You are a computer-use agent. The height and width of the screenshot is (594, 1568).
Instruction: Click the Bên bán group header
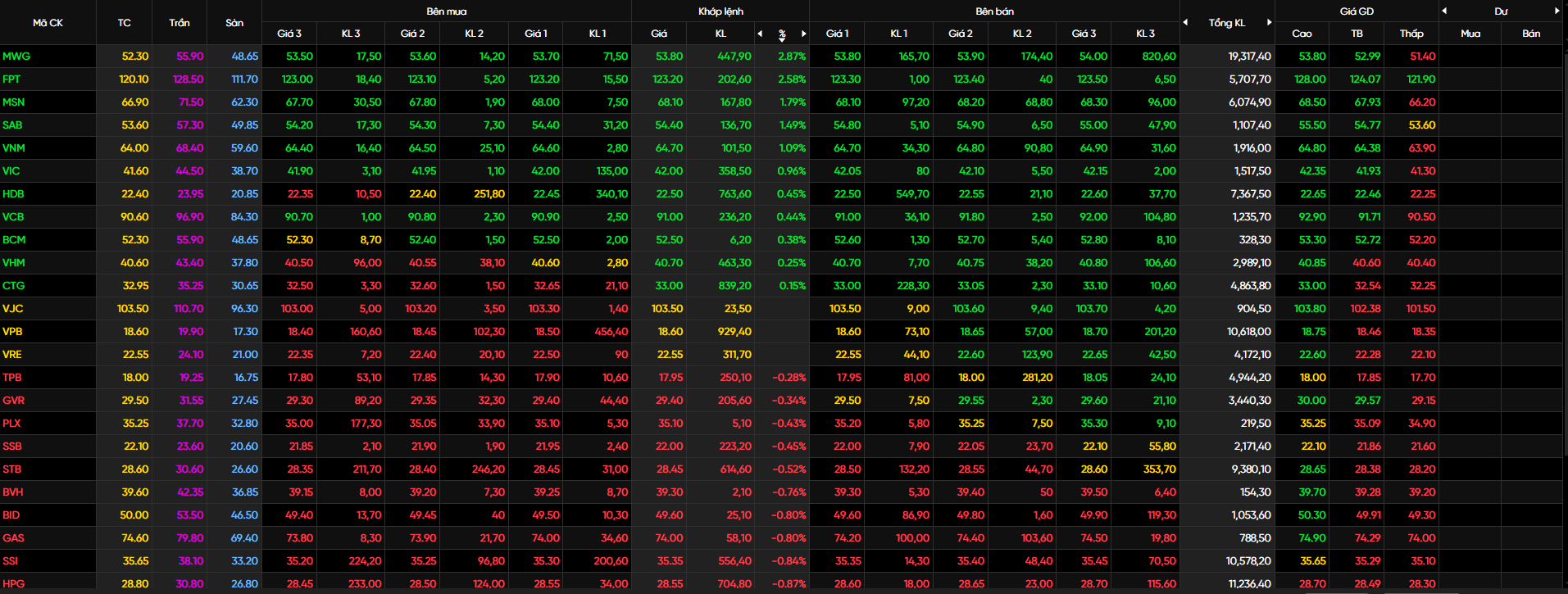994,11
